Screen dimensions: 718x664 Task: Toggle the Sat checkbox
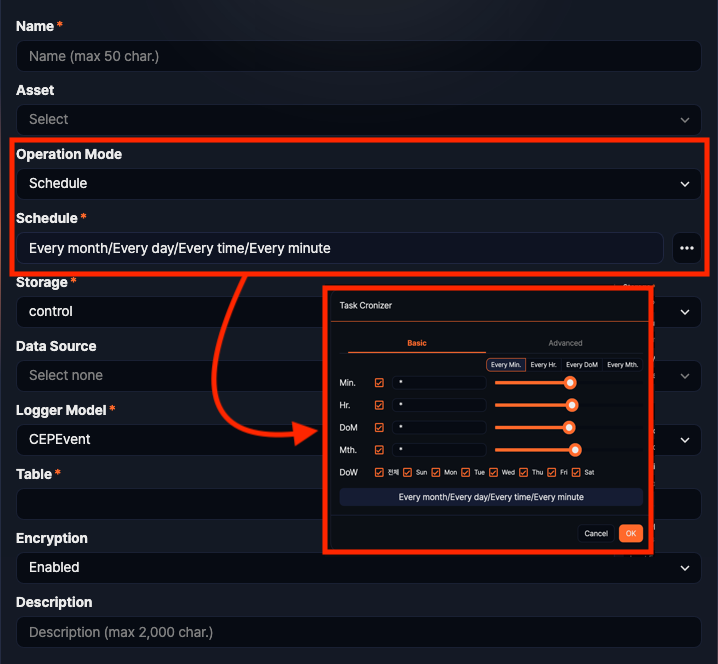tap(576, 472)
